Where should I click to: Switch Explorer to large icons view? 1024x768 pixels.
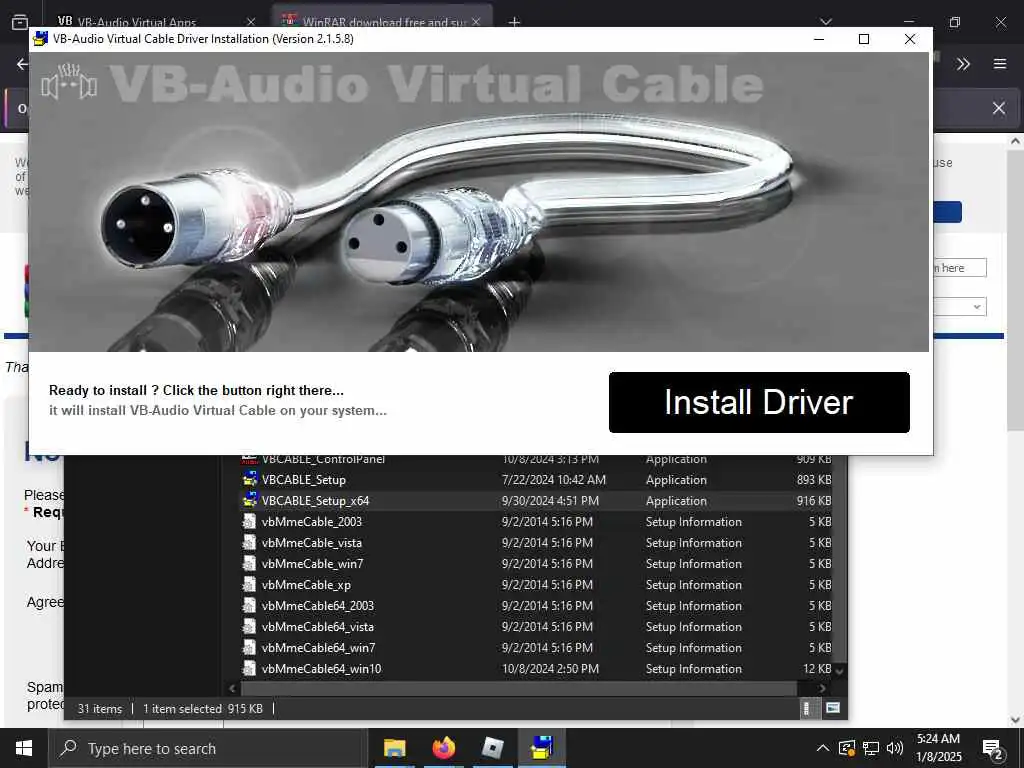point(833,708)
